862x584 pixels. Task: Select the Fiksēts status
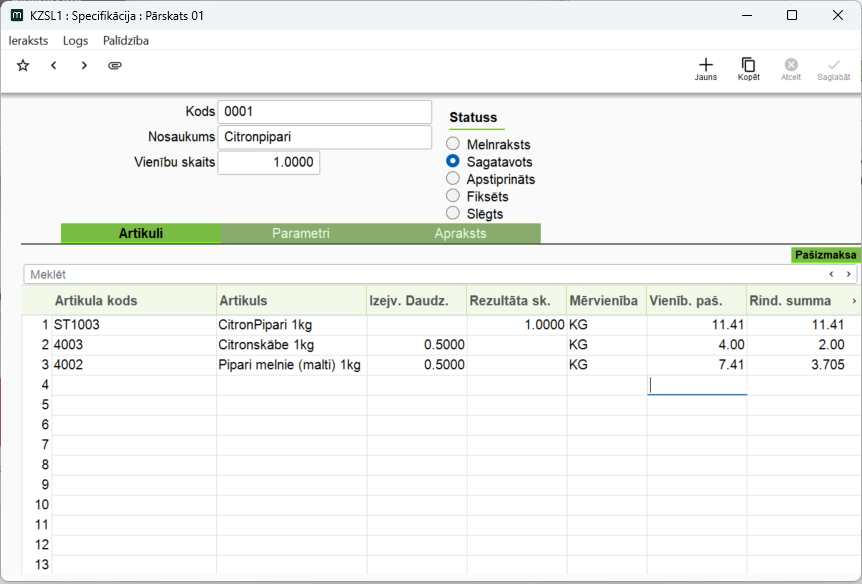click(x=453, y=196)
